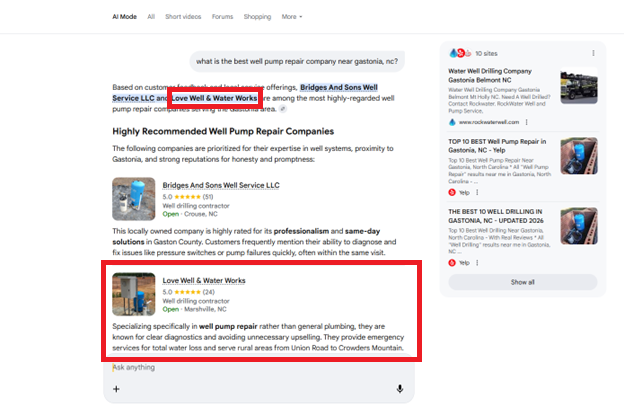Open options menu beside the Well Drilling Yelp source

477,263
